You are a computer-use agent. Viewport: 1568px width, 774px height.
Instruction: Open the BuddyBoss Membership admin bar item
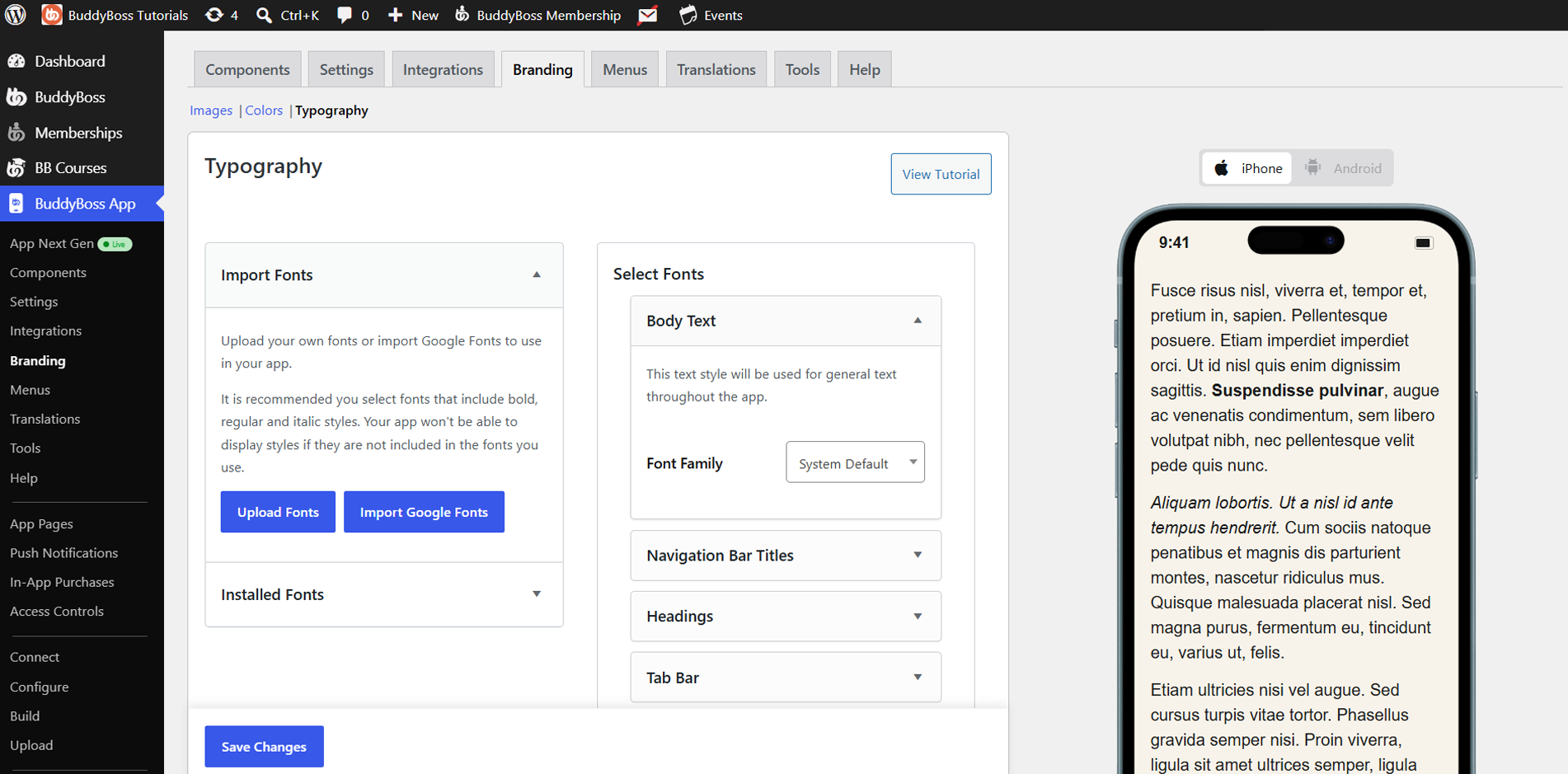[538, 15]
